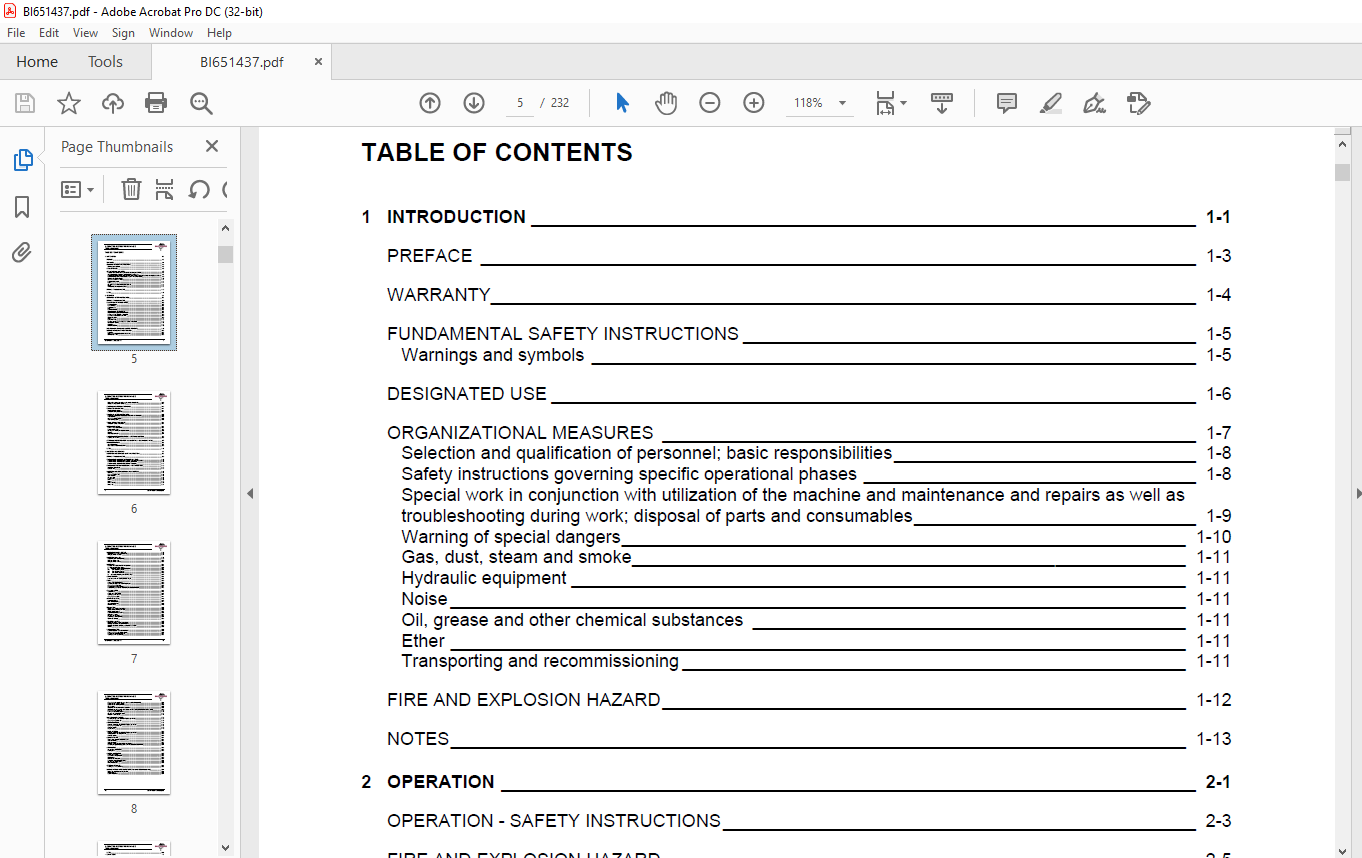Rotate pages counterclockwise icon
Screen dimensions: 1362x858
199,189
